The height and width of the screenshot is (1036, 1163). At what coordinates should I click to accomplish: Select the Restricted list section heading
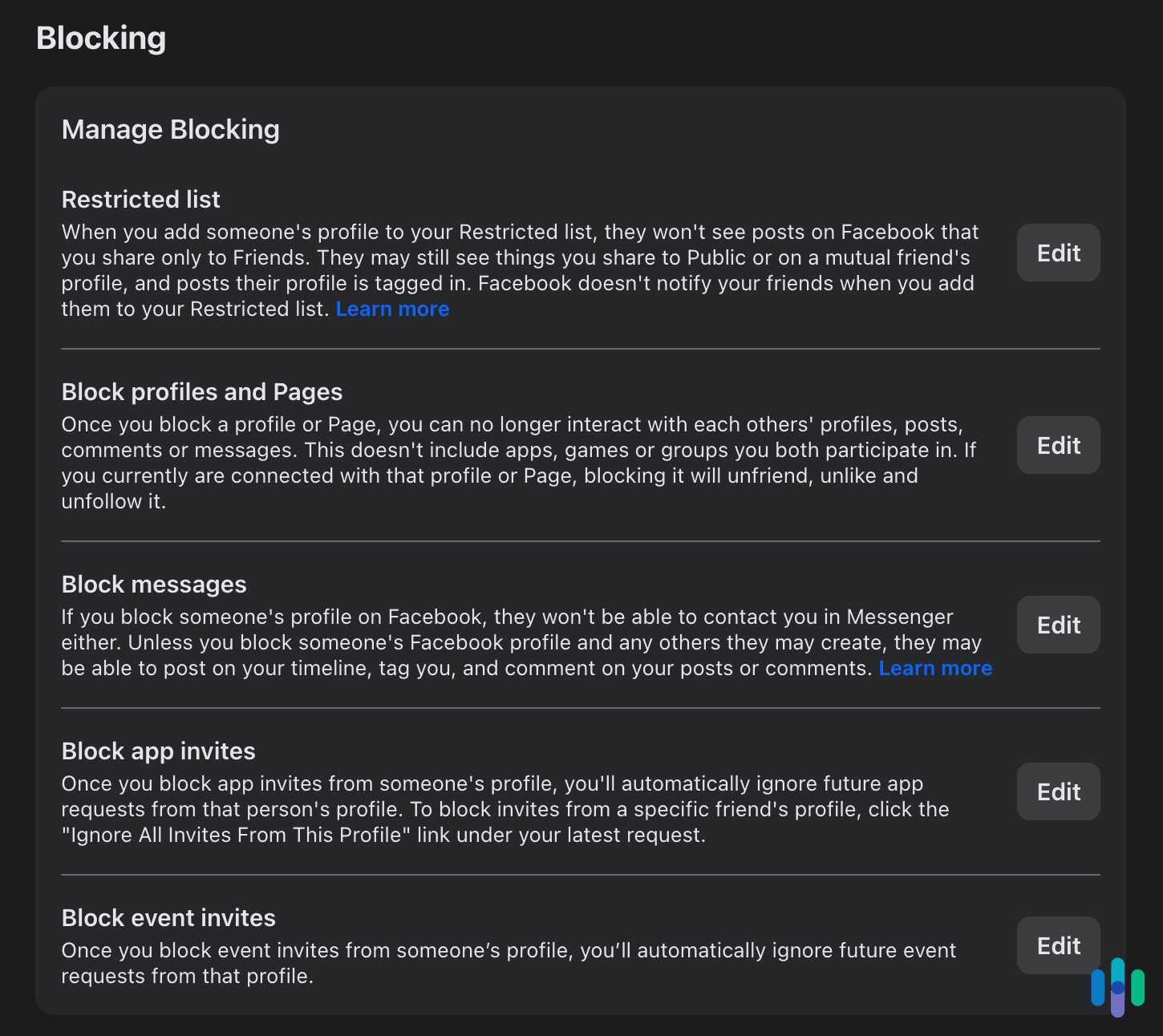(x=140, y=199)
